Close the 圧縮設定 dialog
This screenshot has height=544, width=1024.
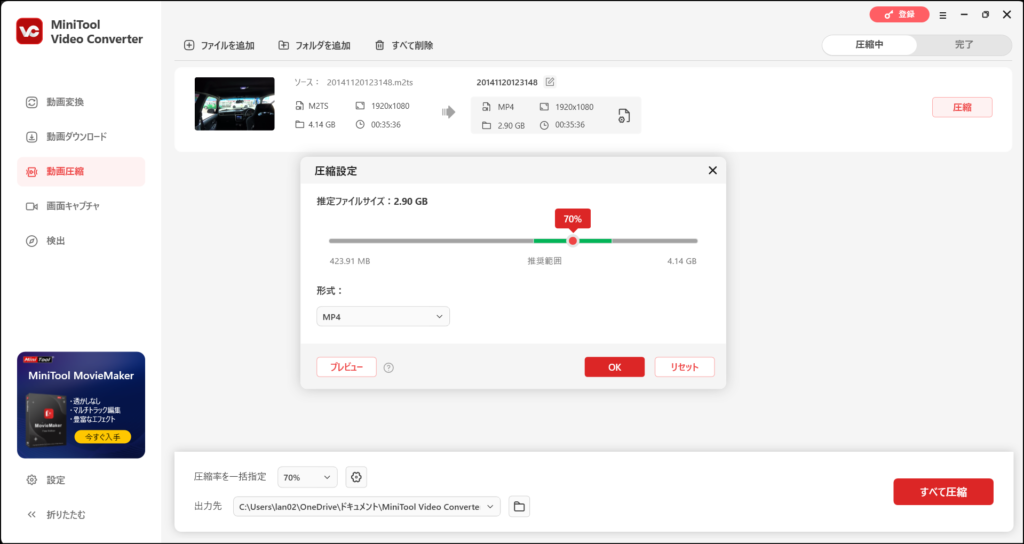pos(712,170)
